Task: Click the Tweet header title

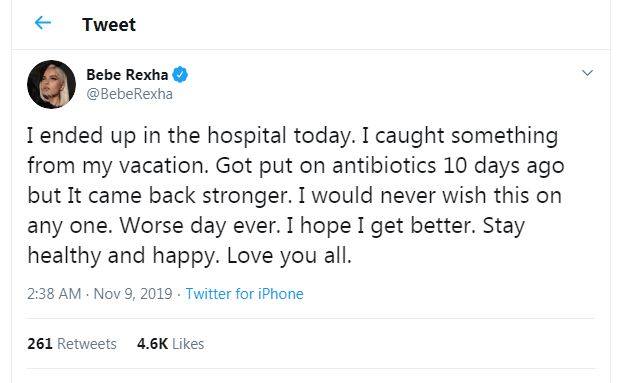Action: (109, 24)
